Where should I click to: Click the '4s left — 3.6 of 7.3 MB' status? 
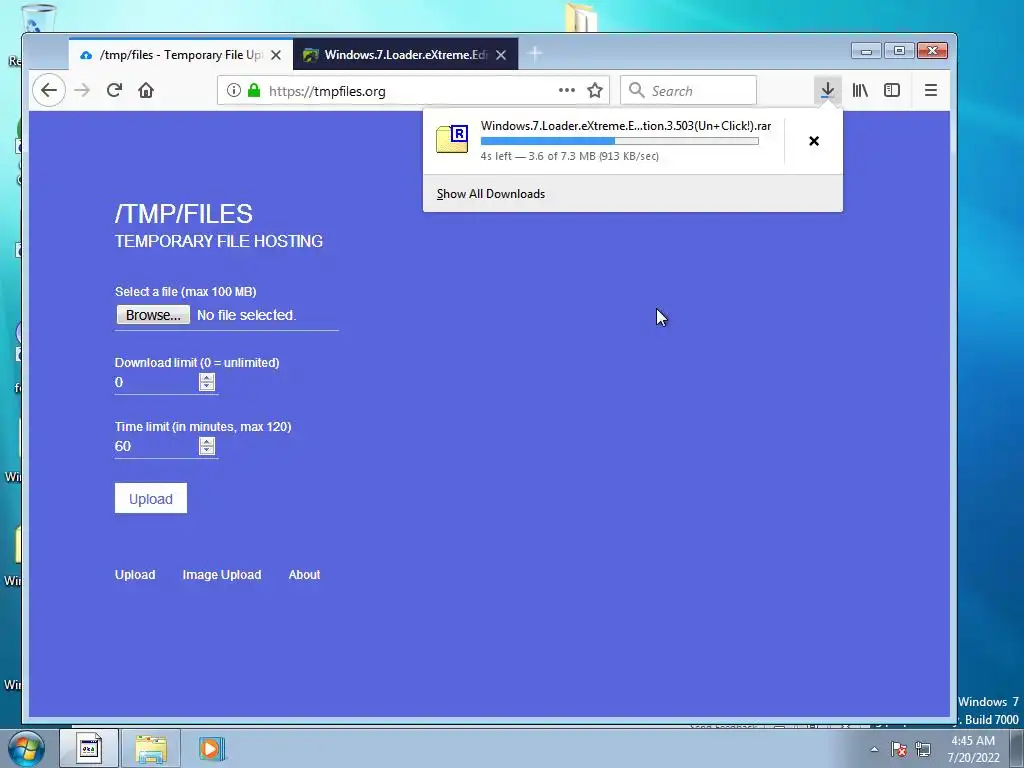click(x=569, y=156)
